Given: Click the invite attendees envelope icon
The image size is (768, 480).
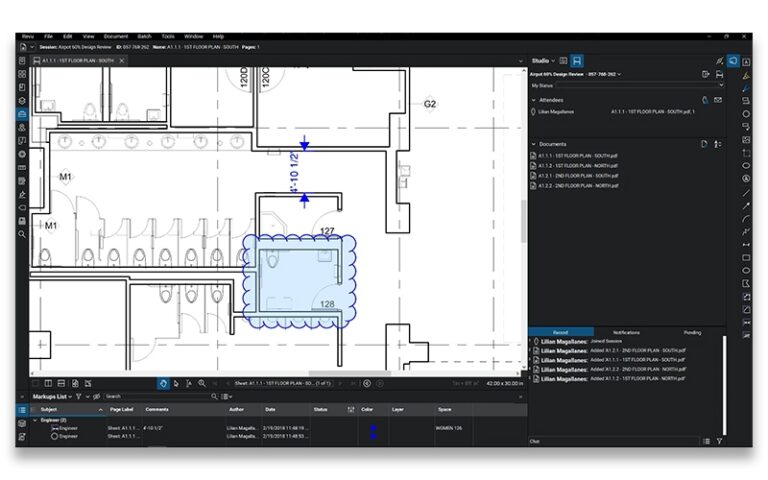Looking at the screenshot, I should click(x=718, y=100).
